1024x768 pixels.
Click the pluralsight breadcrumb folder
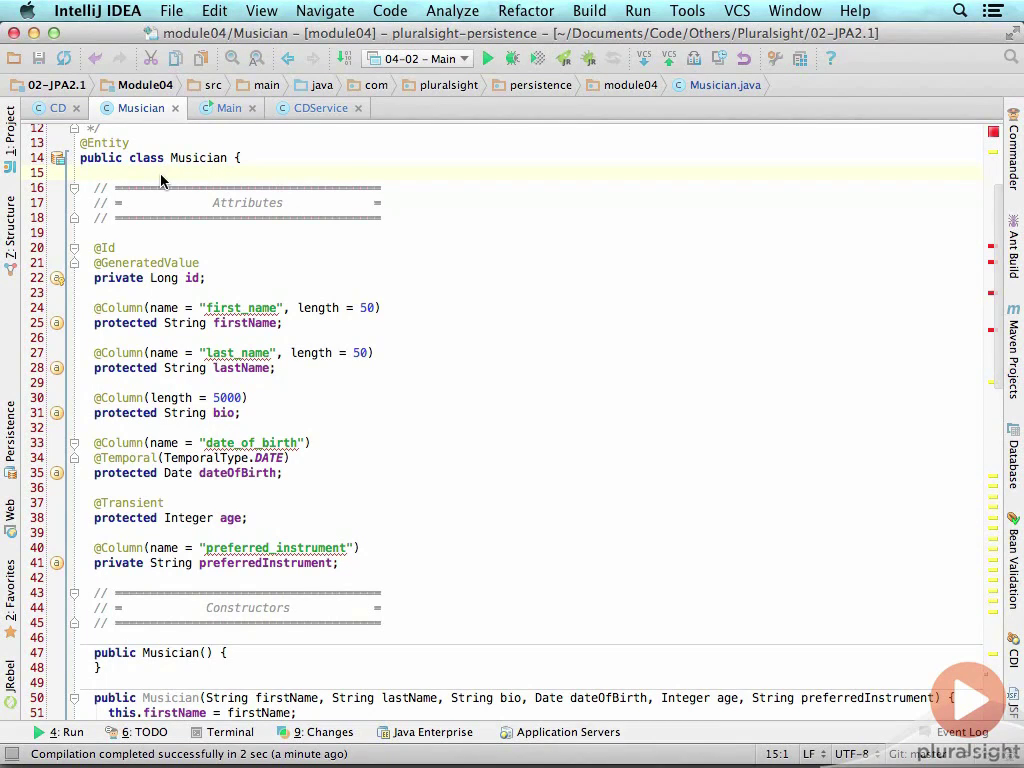point(440,85)
